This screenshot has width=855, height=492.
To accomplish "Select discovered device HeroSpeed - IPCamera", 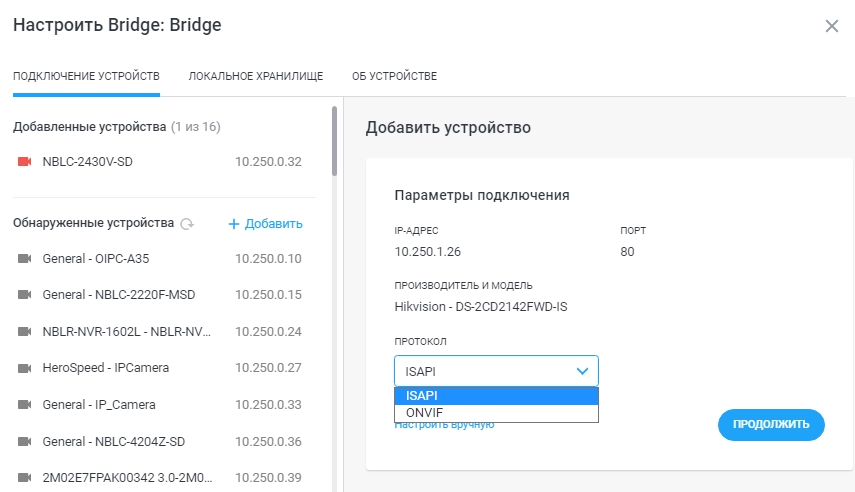I will (105, 368).
